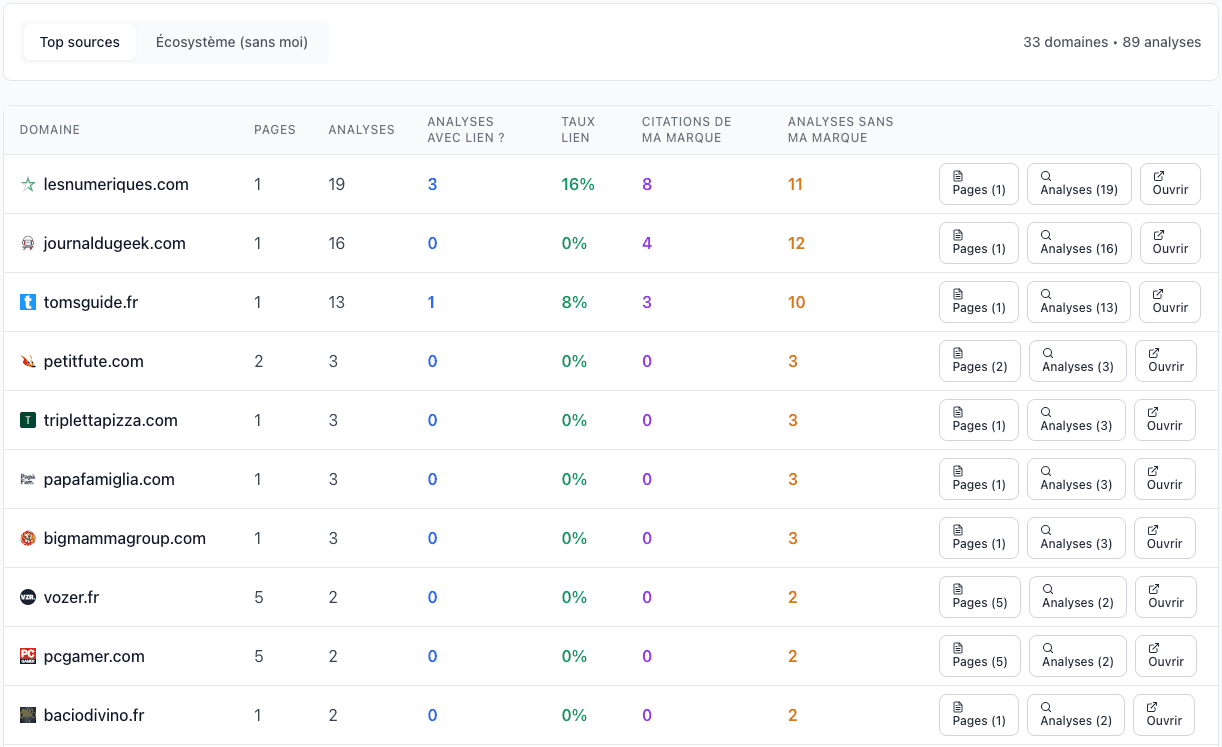Click the vozer.fr round favicon
Image resolution: width=1222 pixels, height=747 pixels.
click(x=28, y=597)
